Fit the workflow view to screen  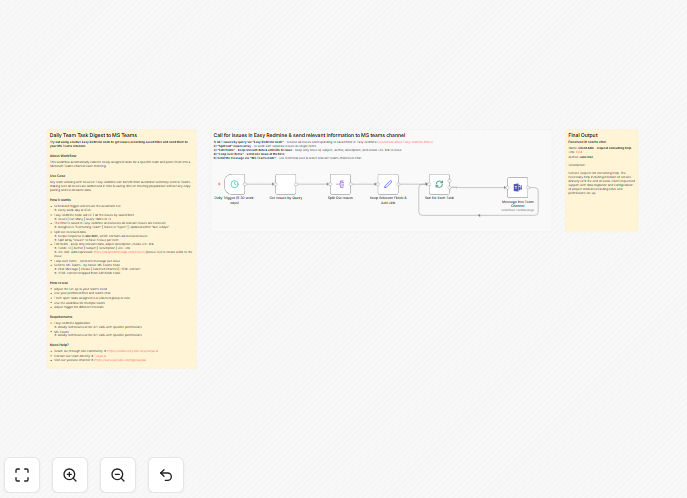[22, 475]
